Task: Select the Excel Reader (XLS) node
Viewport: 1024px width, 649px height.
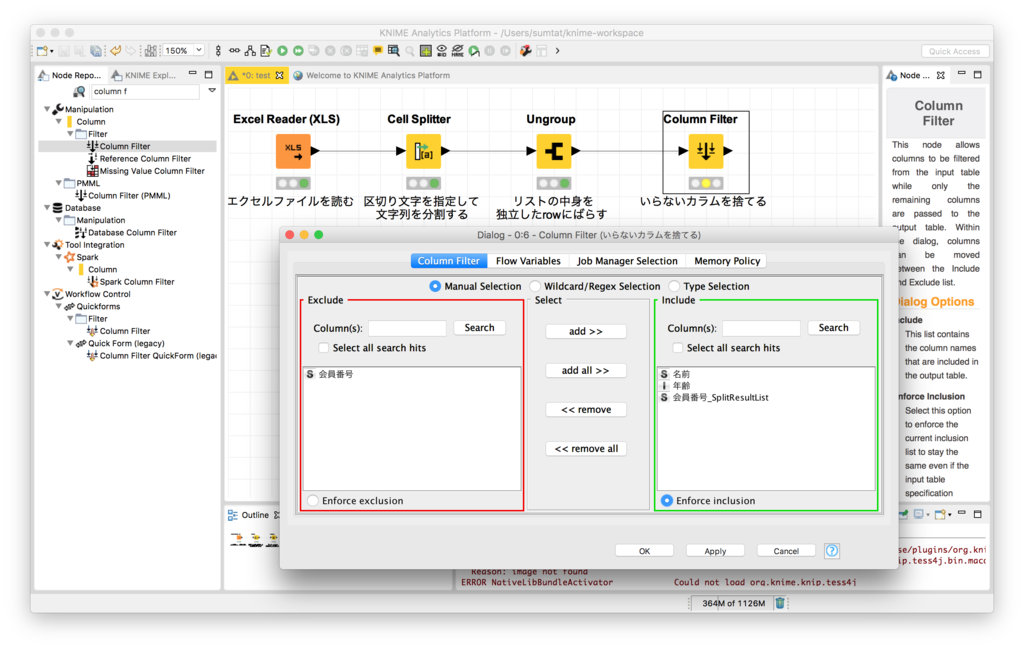Action: tap(293, 151)
